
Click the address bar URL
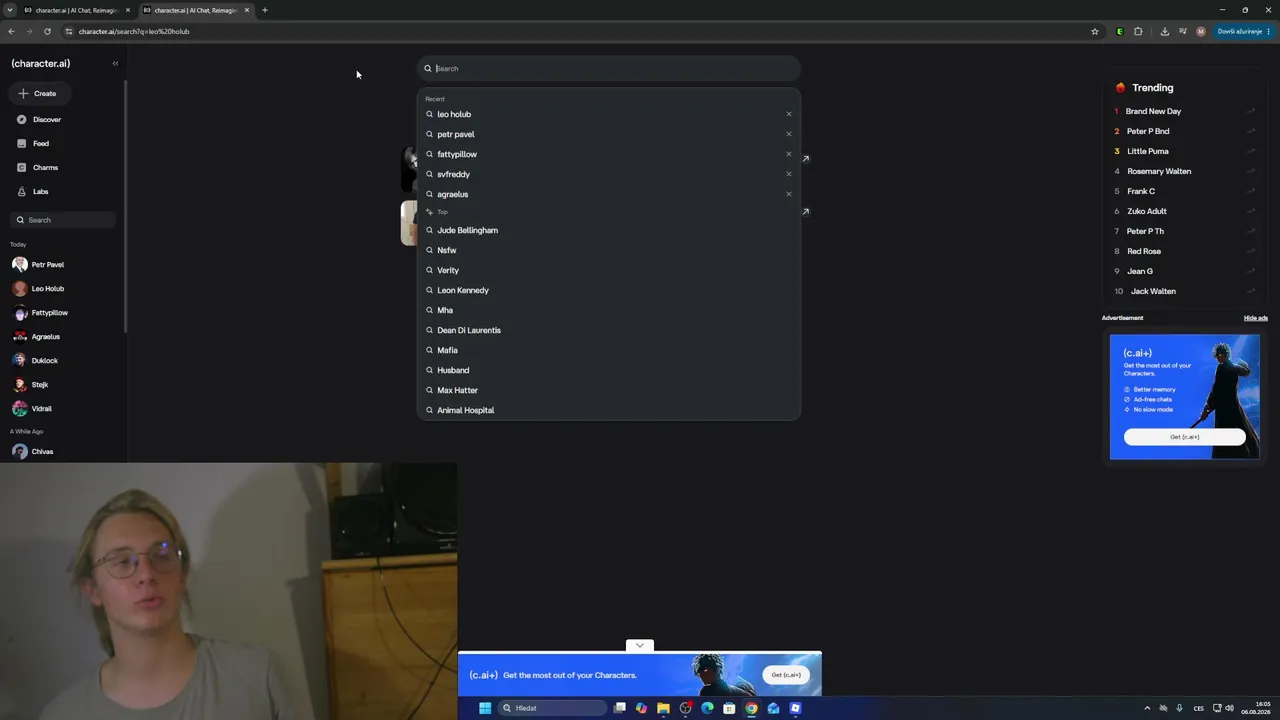[x=134, y=31]
